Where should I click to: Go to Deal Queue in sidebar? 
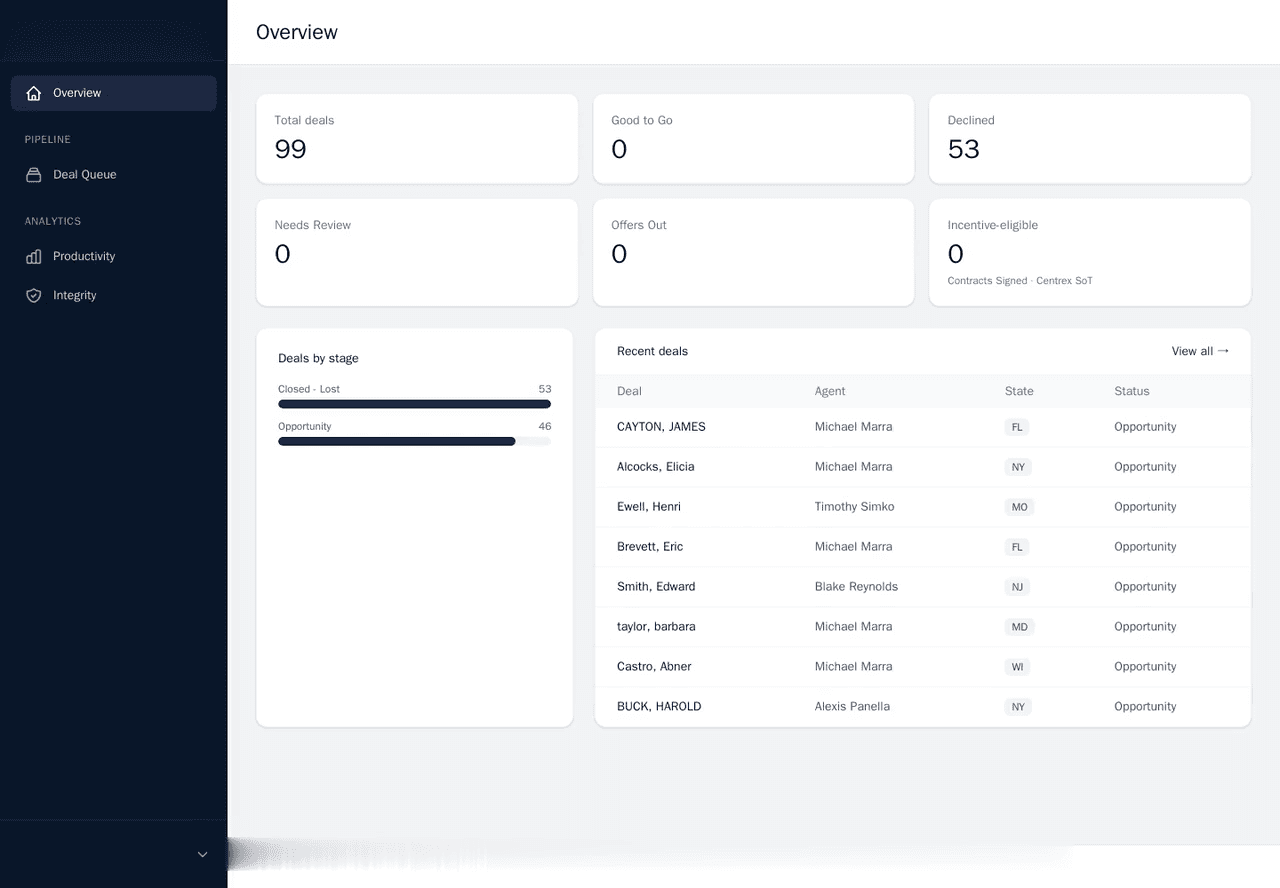[114, 175]
